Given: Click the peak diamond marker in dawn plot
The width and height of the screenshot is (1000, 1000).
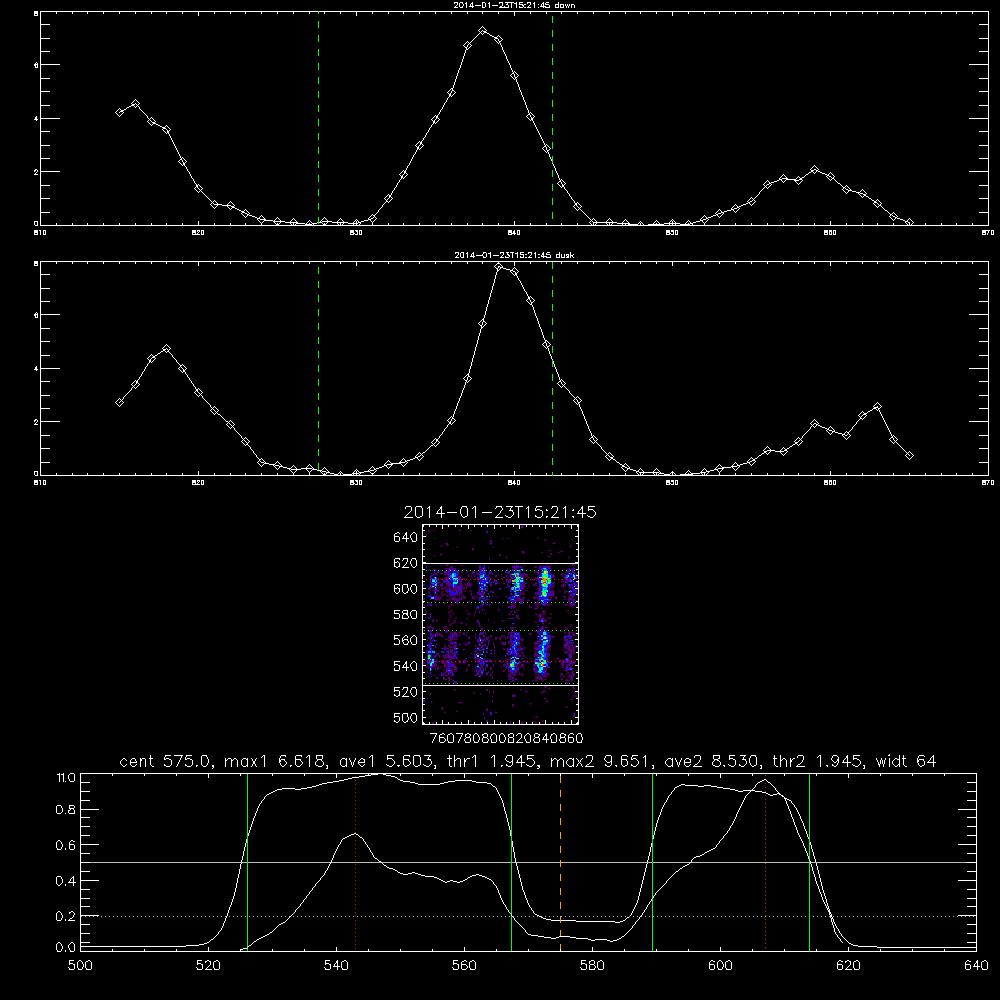Looking at the screenshot, I should click(x=483, y=31).
